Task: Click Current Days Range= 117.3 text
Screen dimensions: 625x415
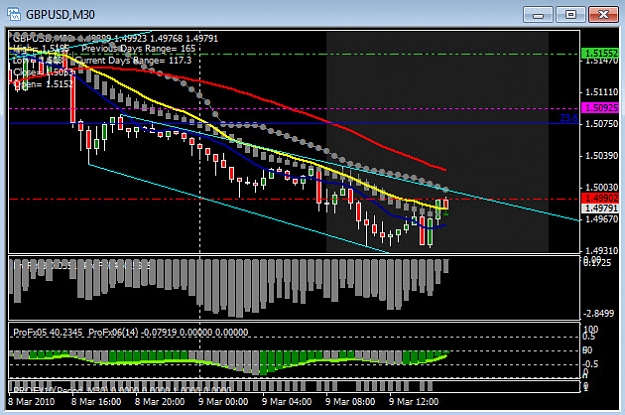Action: (x=134, y=61)
